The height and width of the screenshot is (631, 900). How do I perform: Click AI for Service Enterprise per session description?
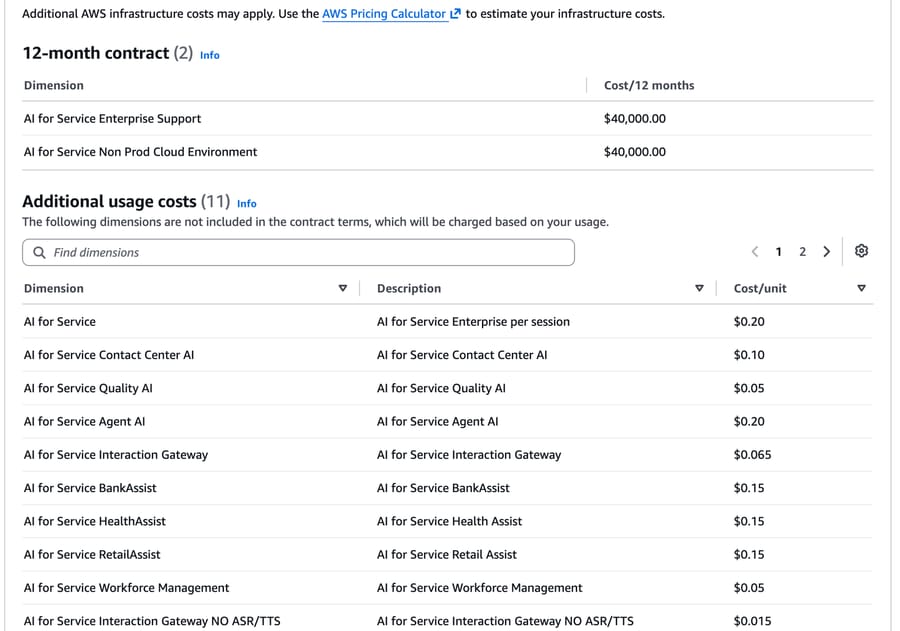coord(473,322)
